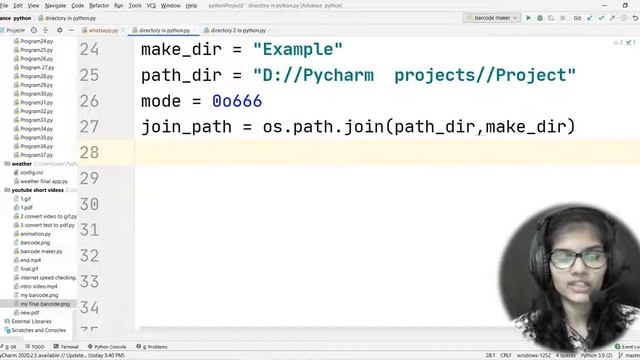Open the Refactor menu
This screenshot has height=360, width=640.
[99, 6]
